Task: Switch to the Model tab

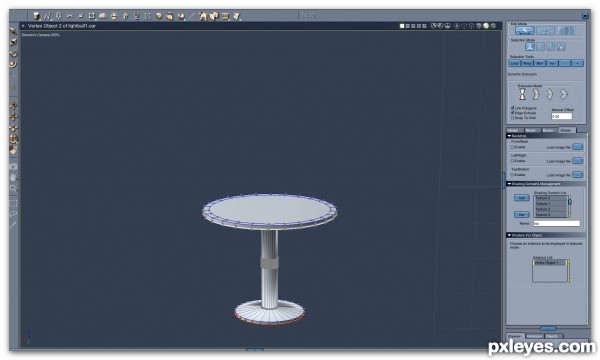Action: (x=514, y=130)
